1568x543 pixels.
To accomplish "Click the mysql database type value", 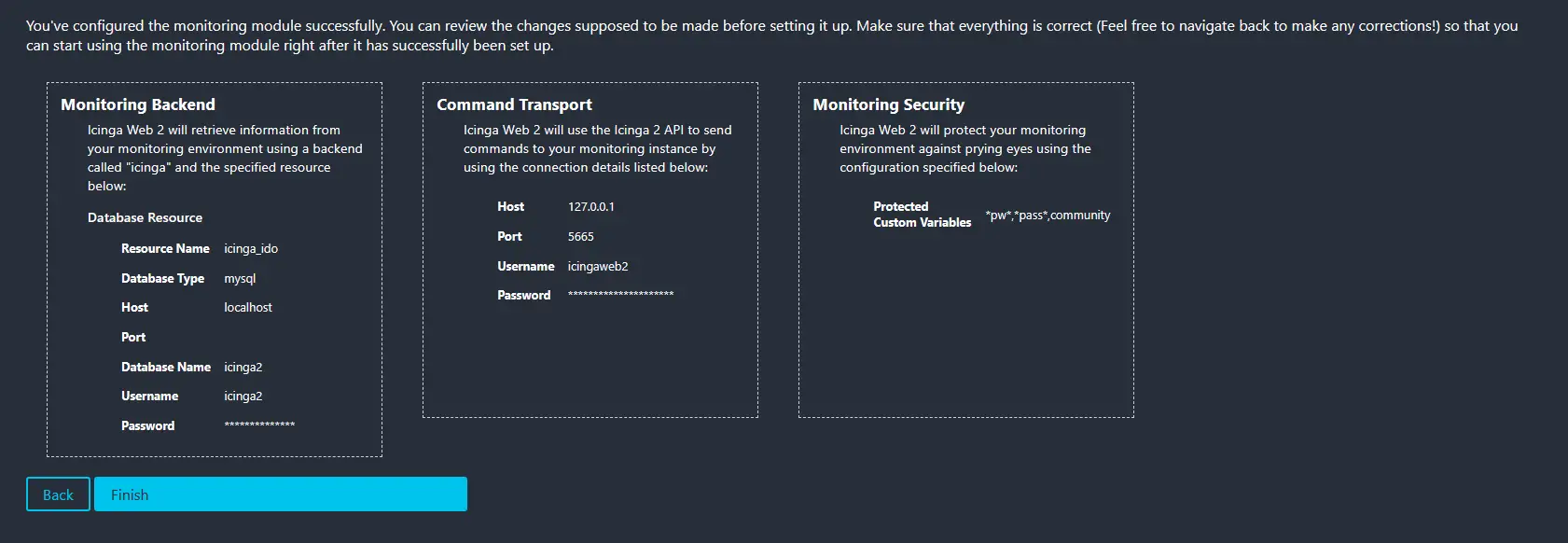I will click(240, 279).
